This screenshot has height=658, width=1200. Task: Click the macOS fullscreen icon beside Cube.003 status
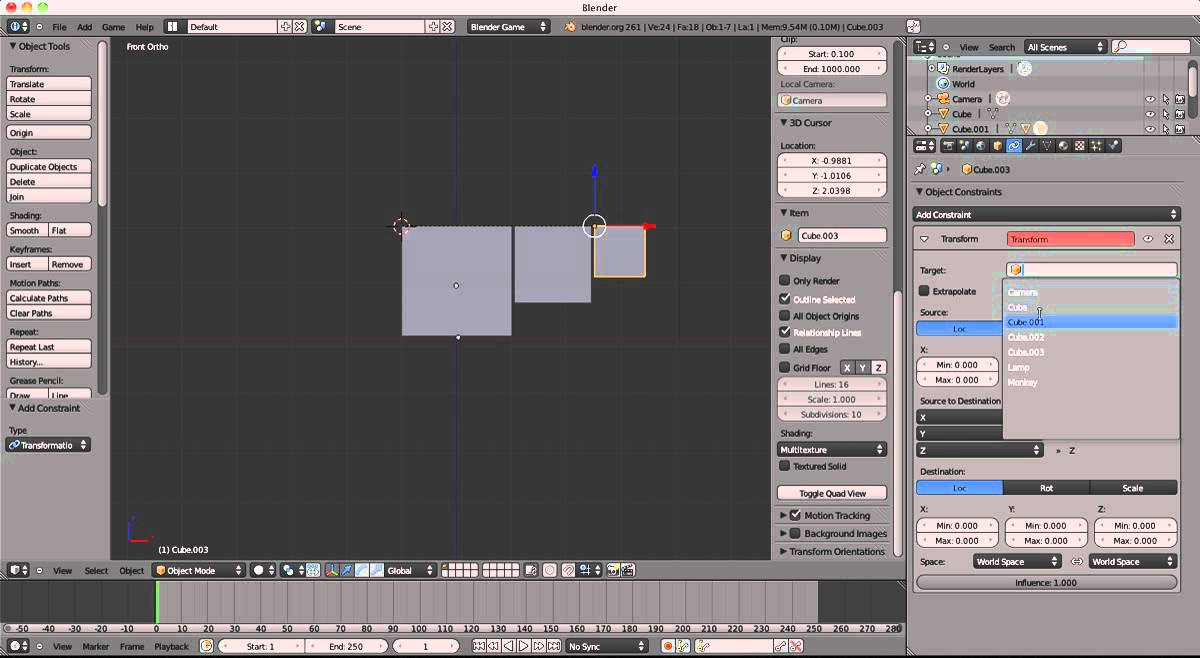(x=913, y=26)
